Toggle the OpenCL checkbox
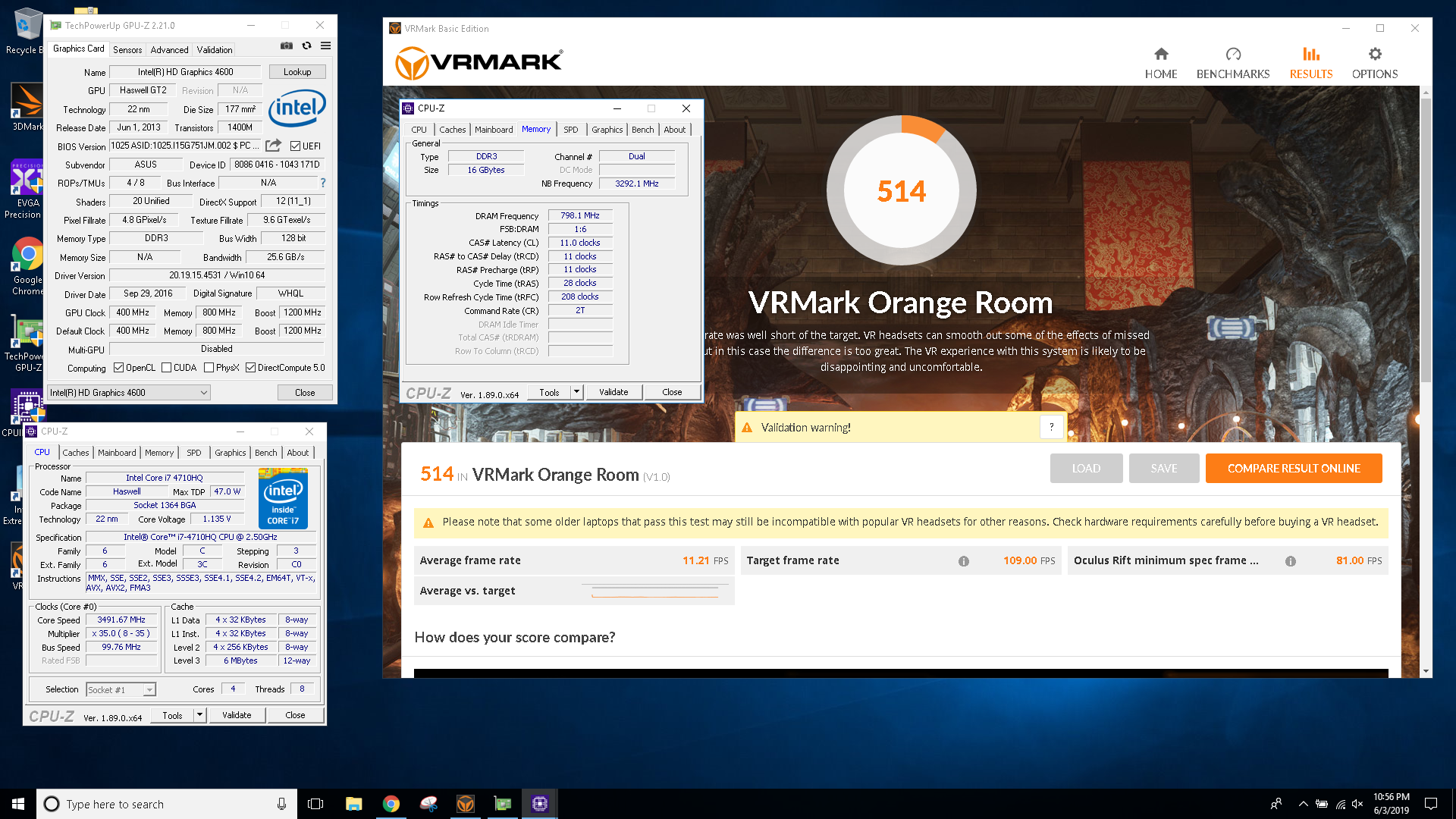1456x819 pixels. pyautogui.click(x=118, y=368)
